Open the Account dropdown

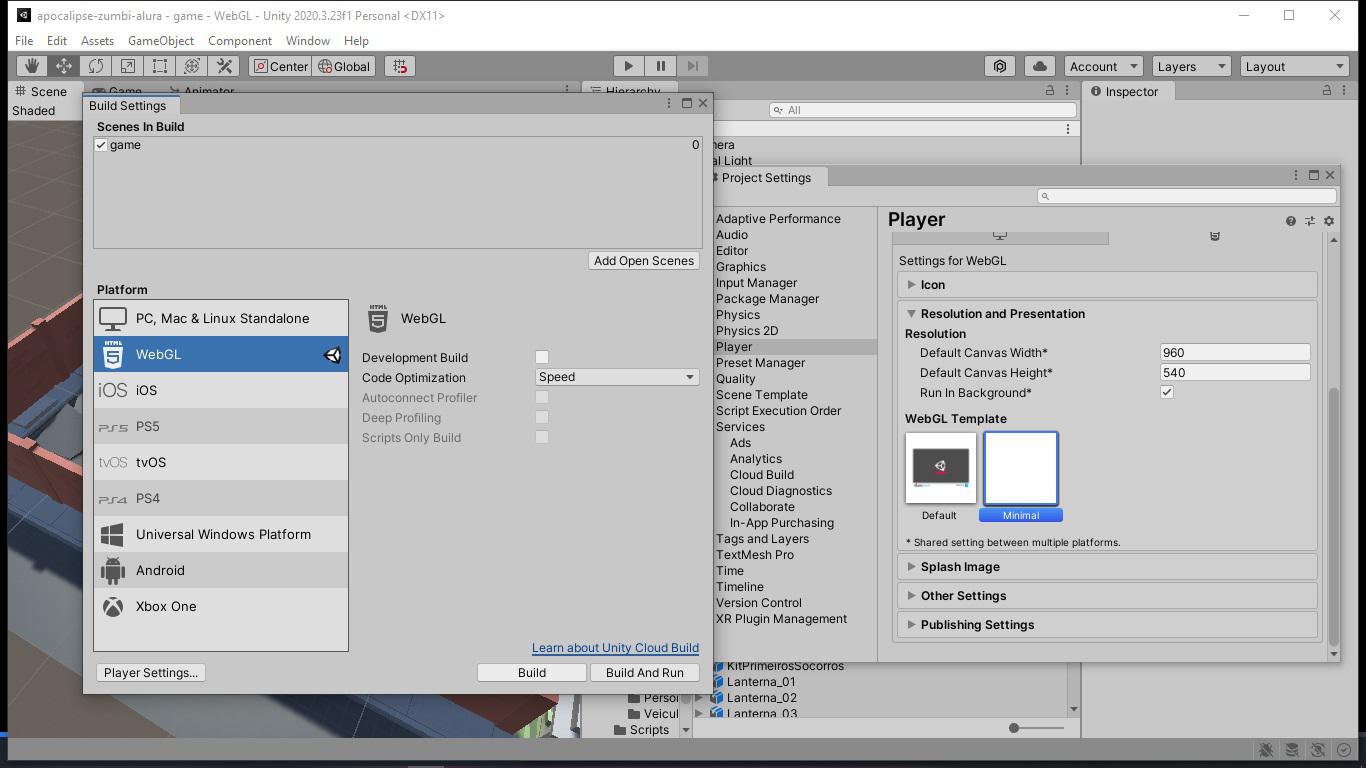(1103, 66)
